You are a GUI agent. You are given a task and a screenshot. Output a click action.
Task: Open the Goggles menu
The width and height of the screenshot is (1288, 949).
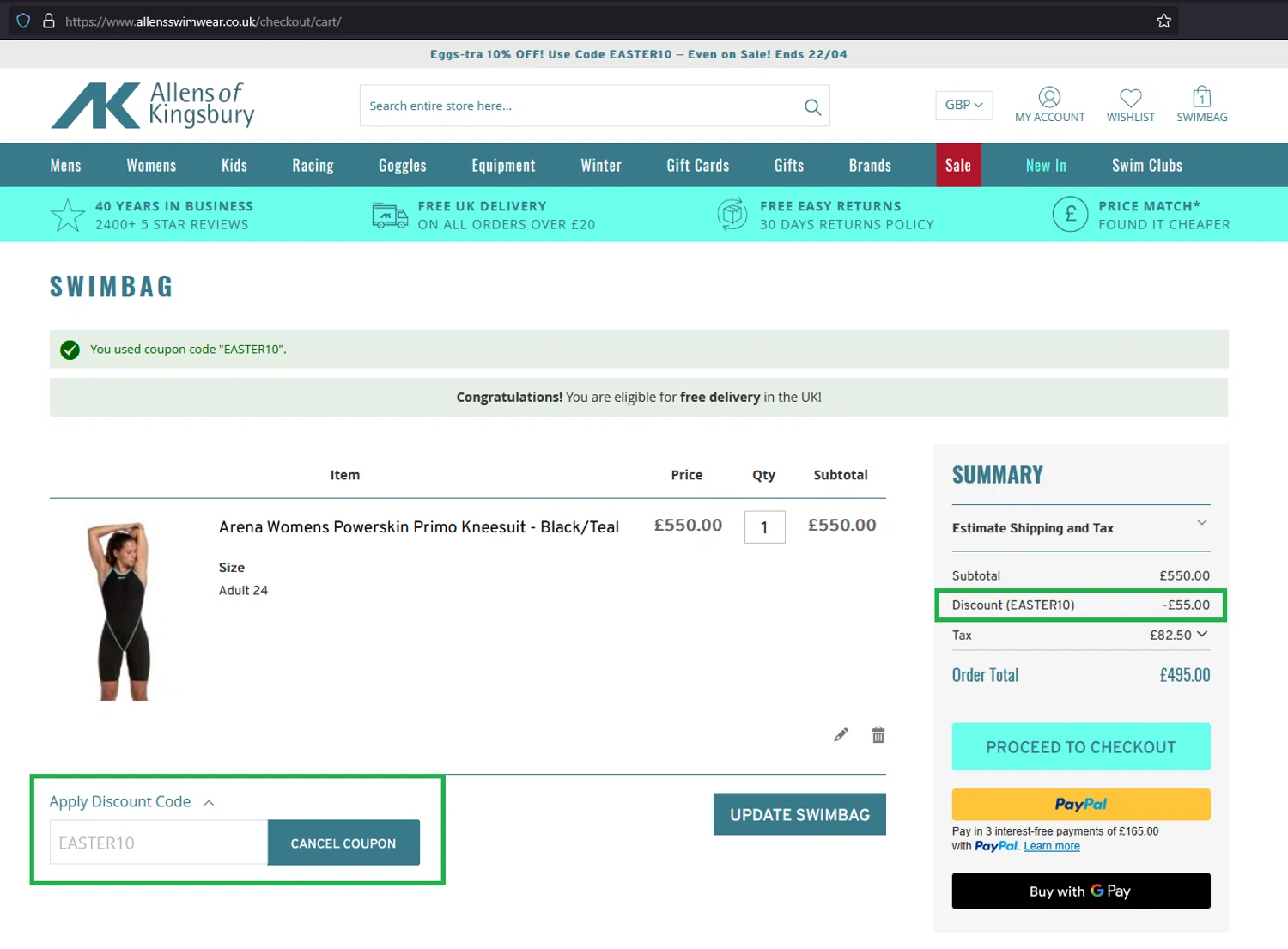click(x=402, y=165)
